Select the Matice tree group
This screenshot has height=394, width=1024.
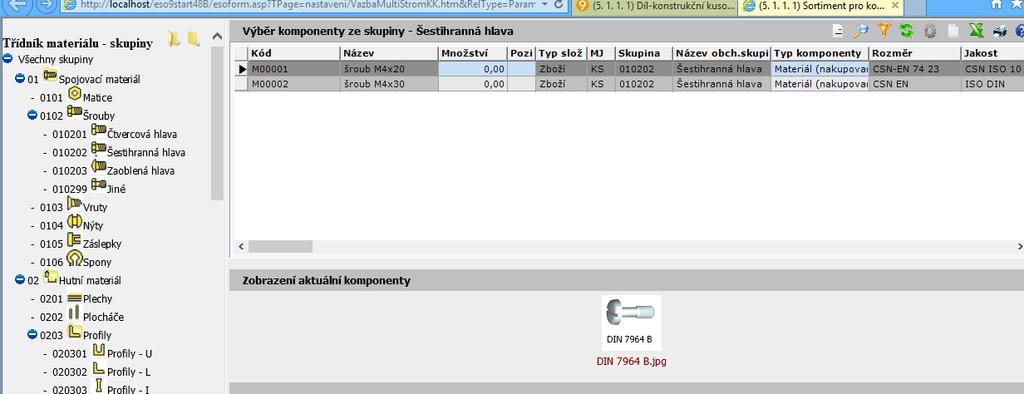pyautogui.click(x=97, y=97)
